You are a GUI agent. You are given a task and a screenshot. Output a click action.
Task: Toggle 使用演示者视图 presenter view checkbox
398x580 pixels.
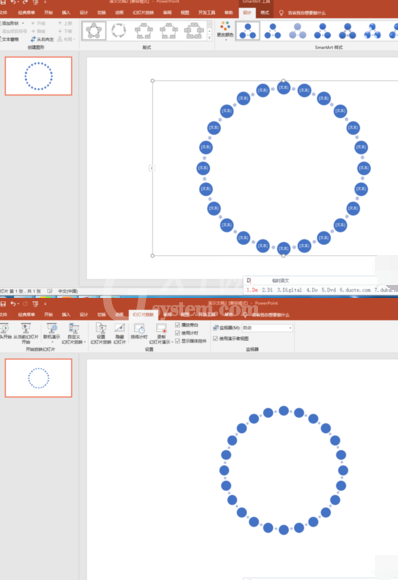coord(215,338)
